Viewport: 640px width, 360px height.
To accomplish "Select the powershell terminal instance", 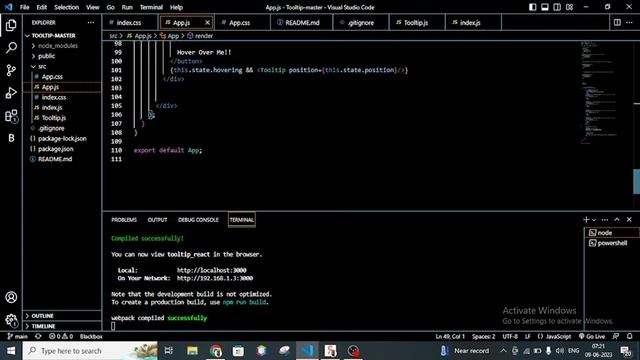I will [x=611, y=243].
